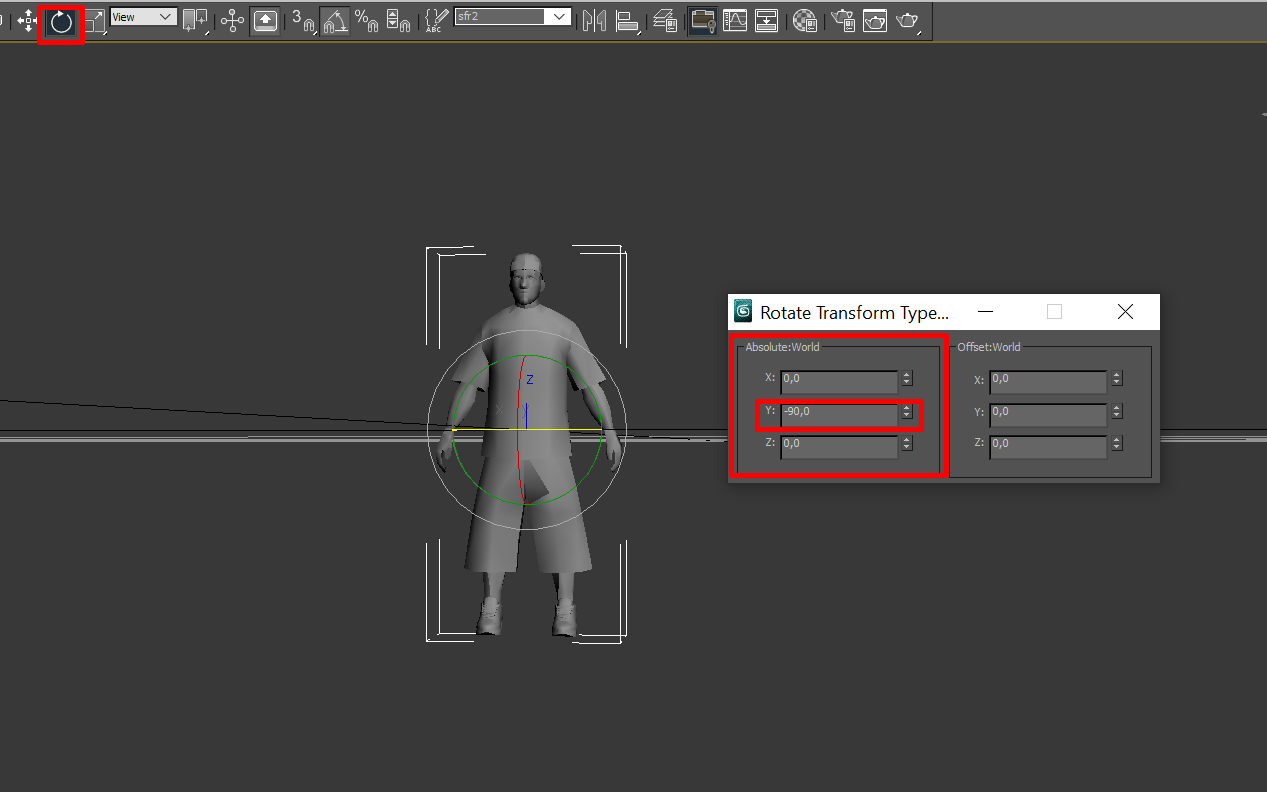1267x792 pixels.
Task: Close the Rotate Transform Type-In dialog
Action: click(1125, 312)
